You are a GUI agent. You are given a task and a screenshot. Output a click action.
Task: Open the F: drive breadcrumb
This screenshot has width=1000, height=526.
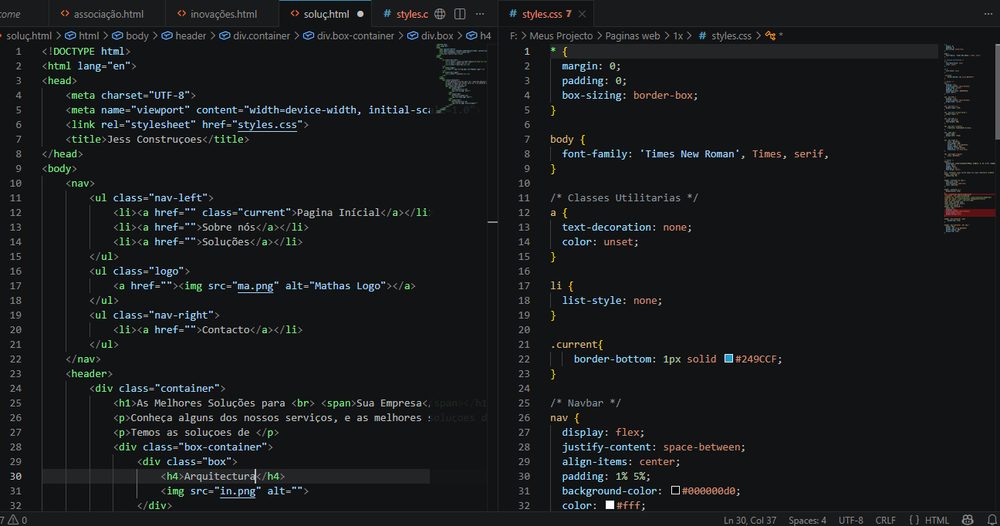(x=514, y=36)
